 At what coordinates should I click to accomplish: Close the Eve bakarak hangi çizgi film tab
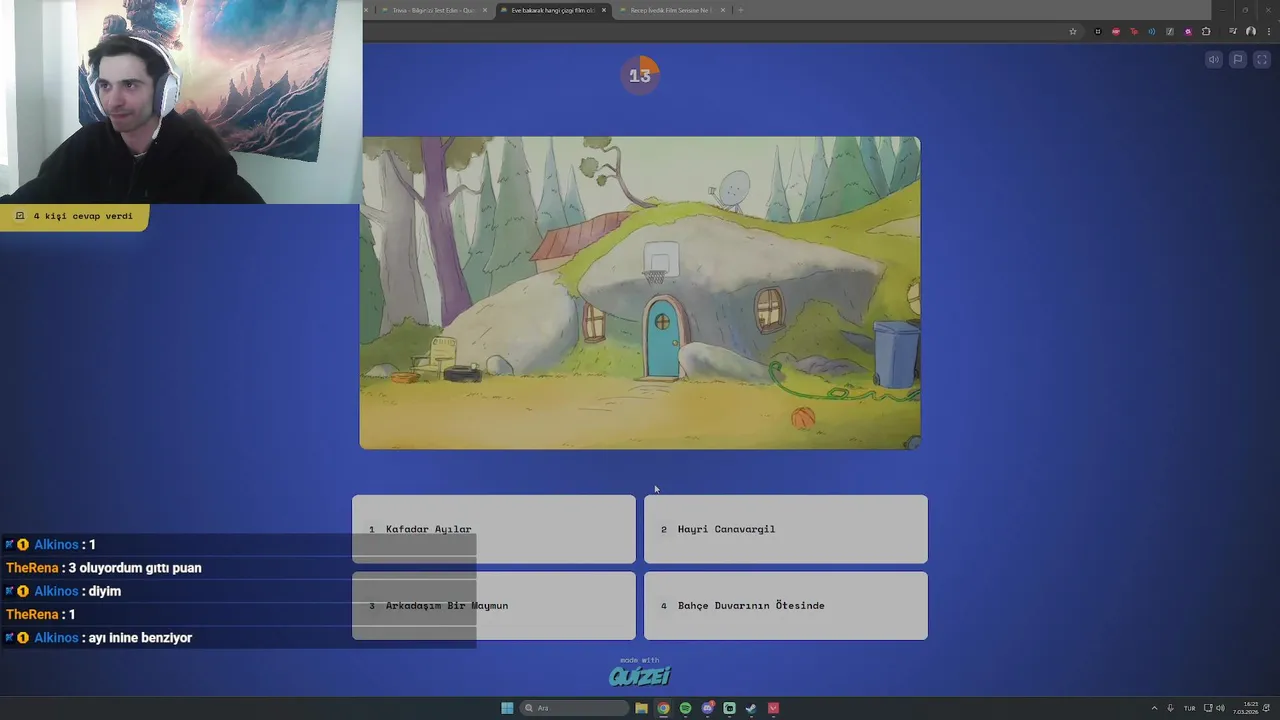pyautogui.click(x=604, y=10)
